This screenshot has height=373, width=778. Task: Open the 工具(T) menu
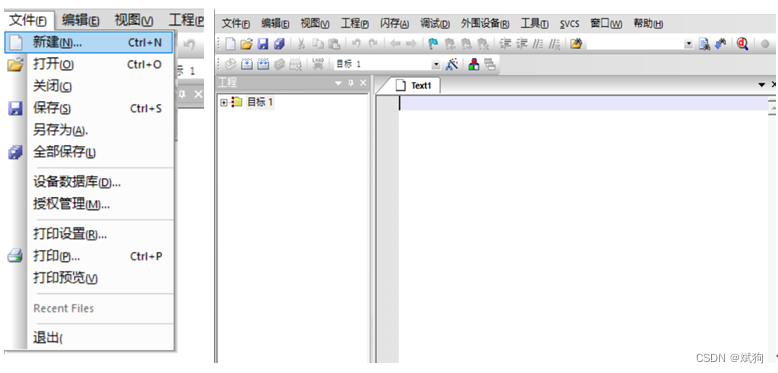[x=534, y=24]
